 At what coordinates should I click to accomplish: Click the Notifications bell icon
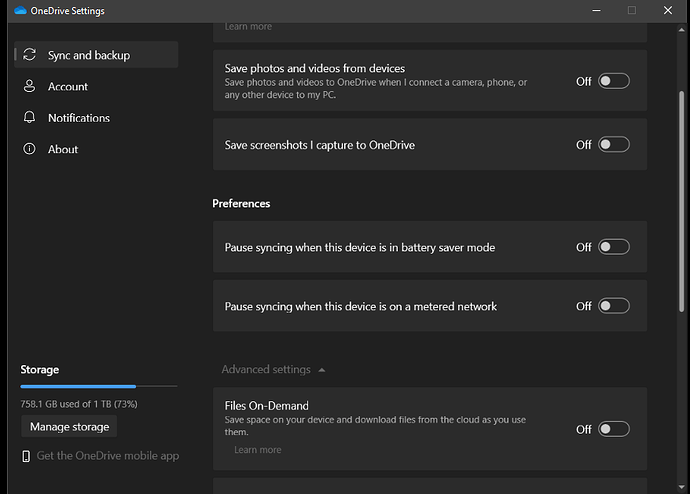point(29,117)
